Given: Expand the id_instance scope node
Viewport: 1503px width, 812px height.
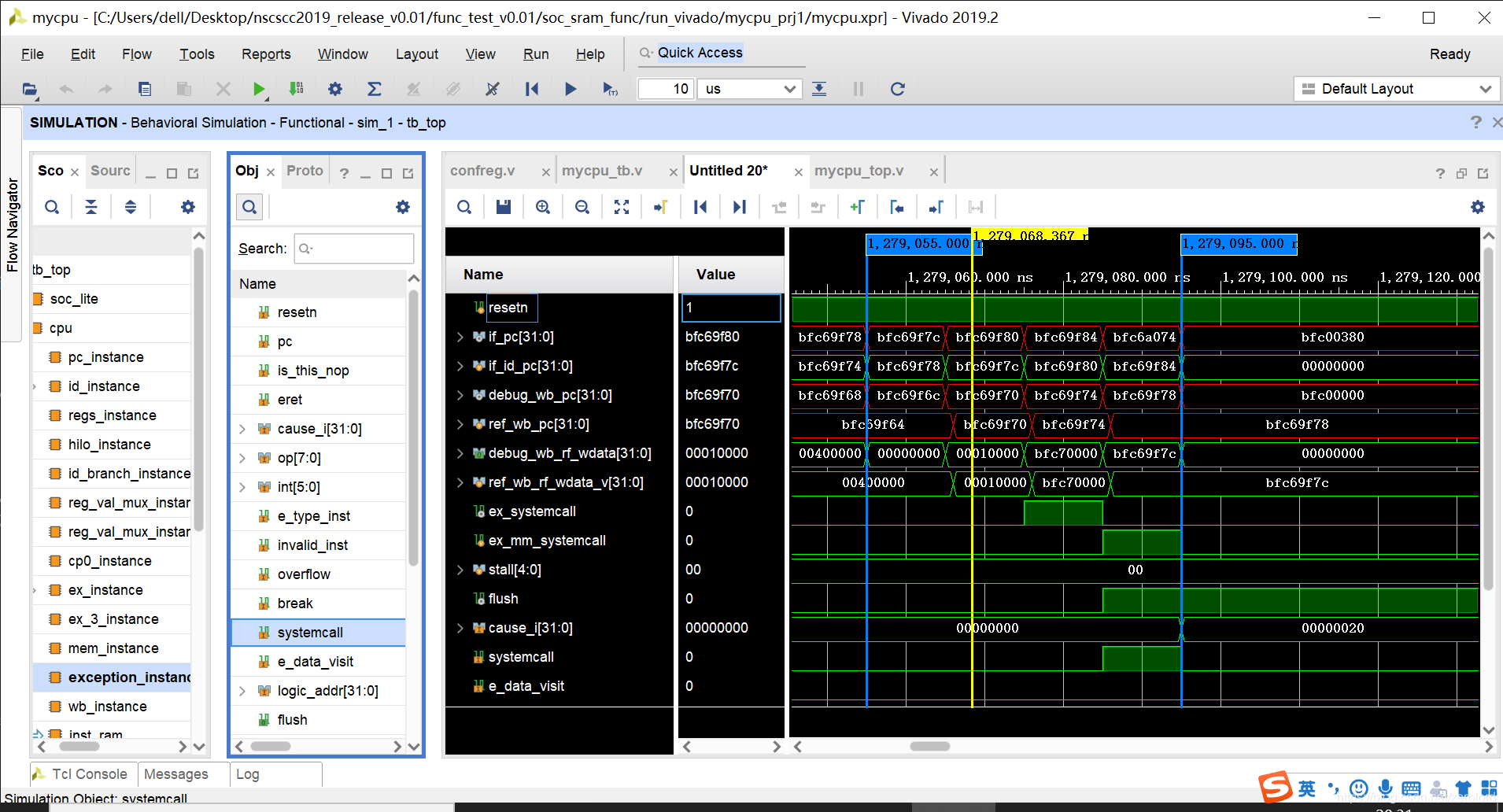Looking at the screenshot, I should [35, 386].
